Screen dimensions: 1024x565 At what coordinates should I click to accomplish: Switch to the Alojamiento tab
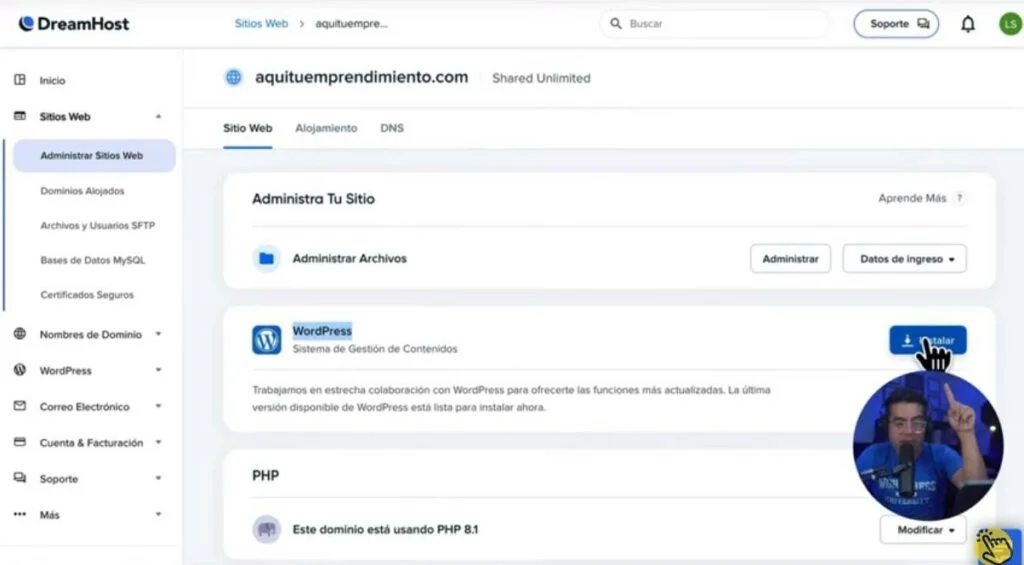[x=326, y=128]
